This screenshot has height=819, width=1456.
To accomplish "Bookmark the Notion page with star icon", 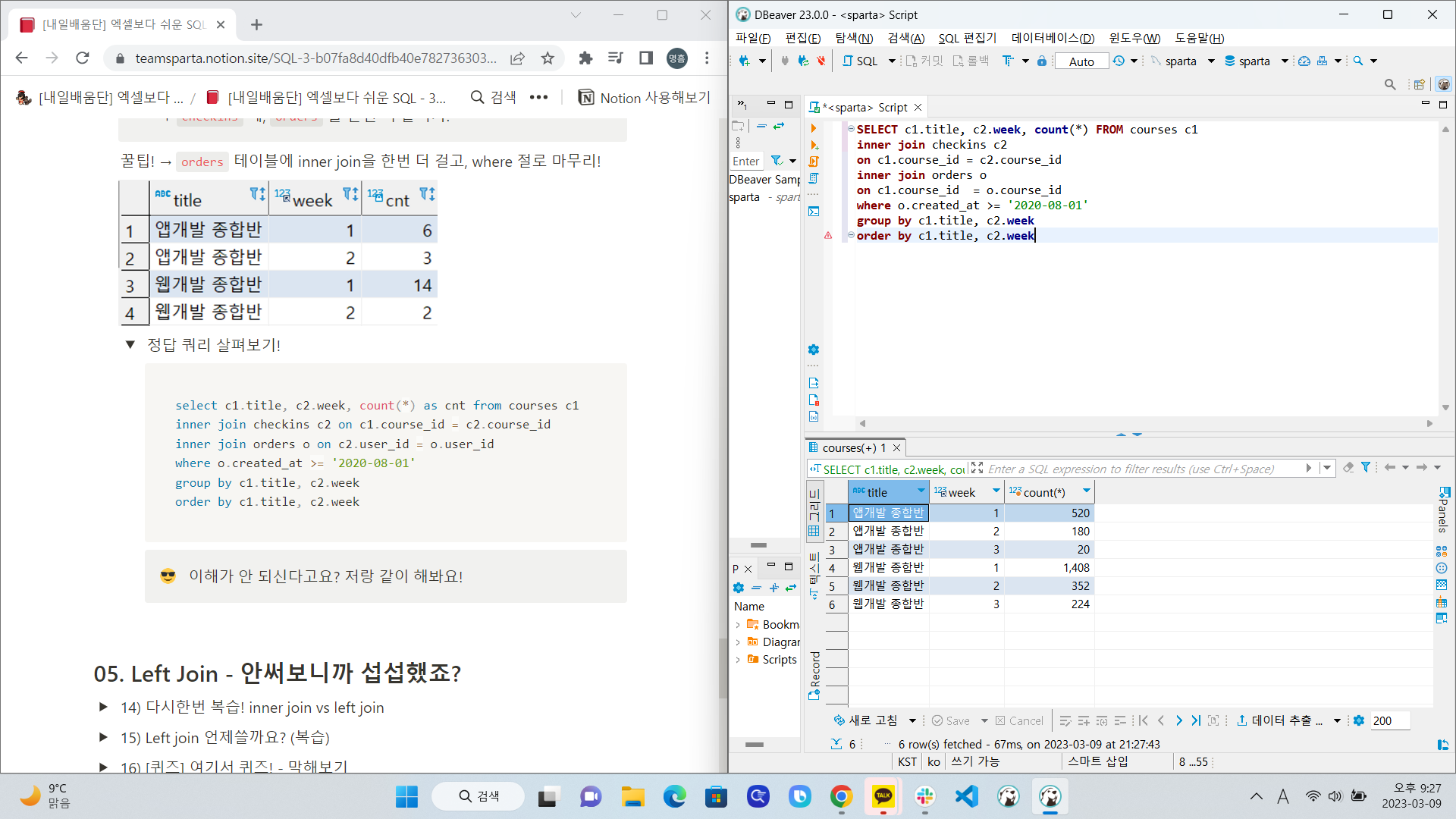I will [548, 58].
